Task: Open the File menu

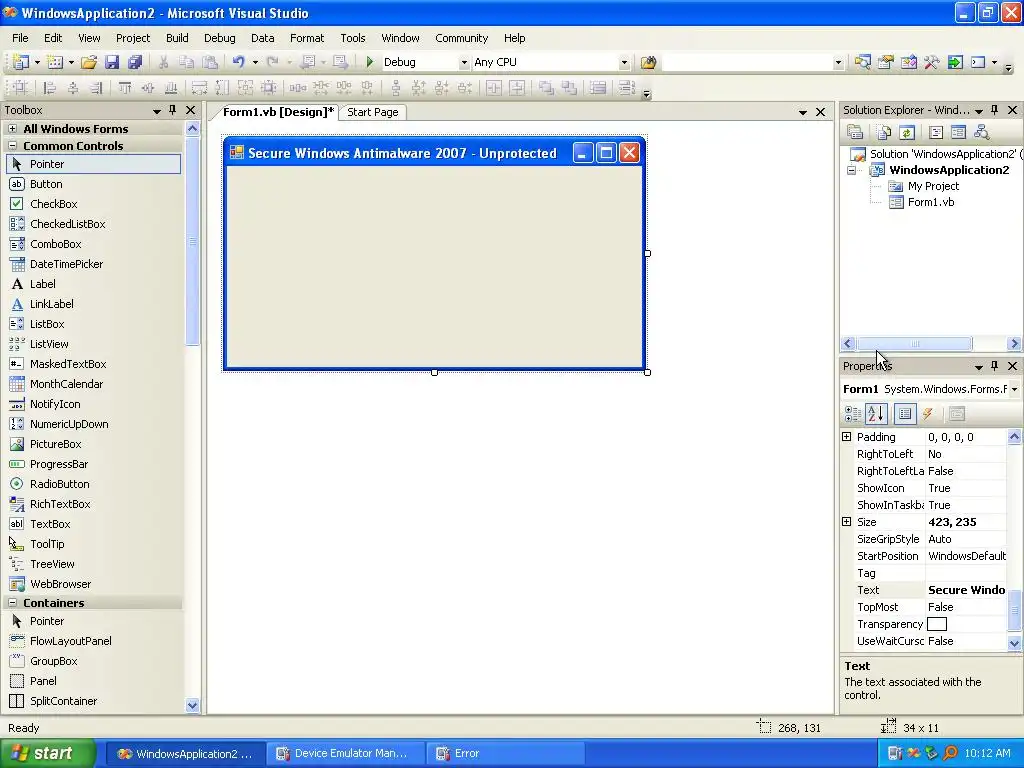Action: [x=20, y=38]
